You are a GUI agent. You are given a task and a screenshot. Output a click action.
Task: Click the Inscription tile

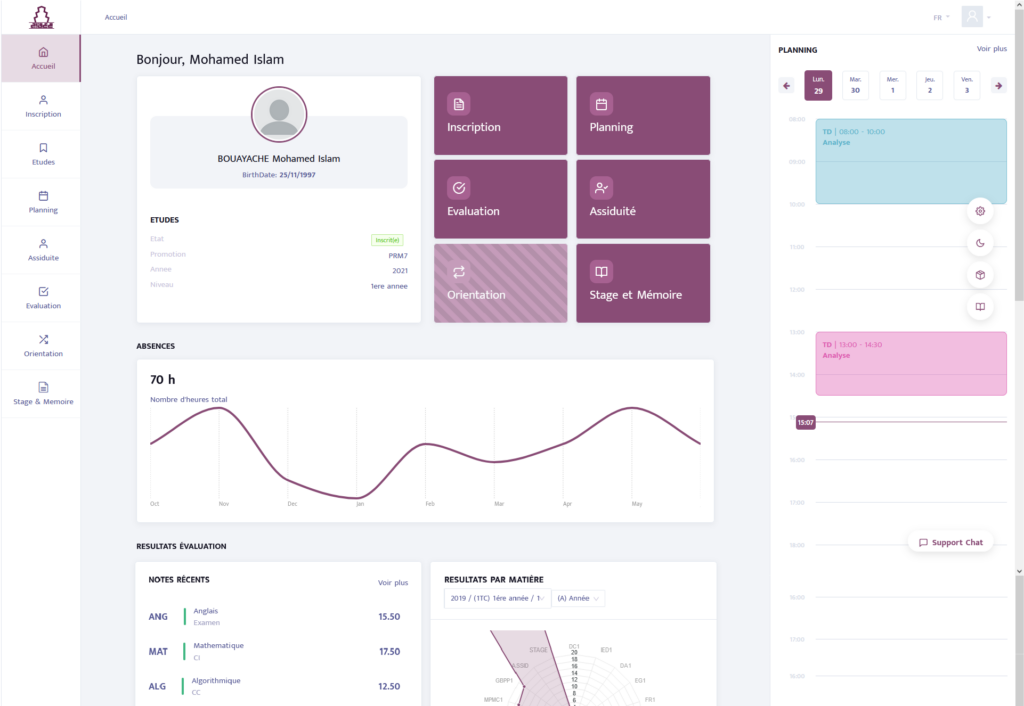(500, 115)
